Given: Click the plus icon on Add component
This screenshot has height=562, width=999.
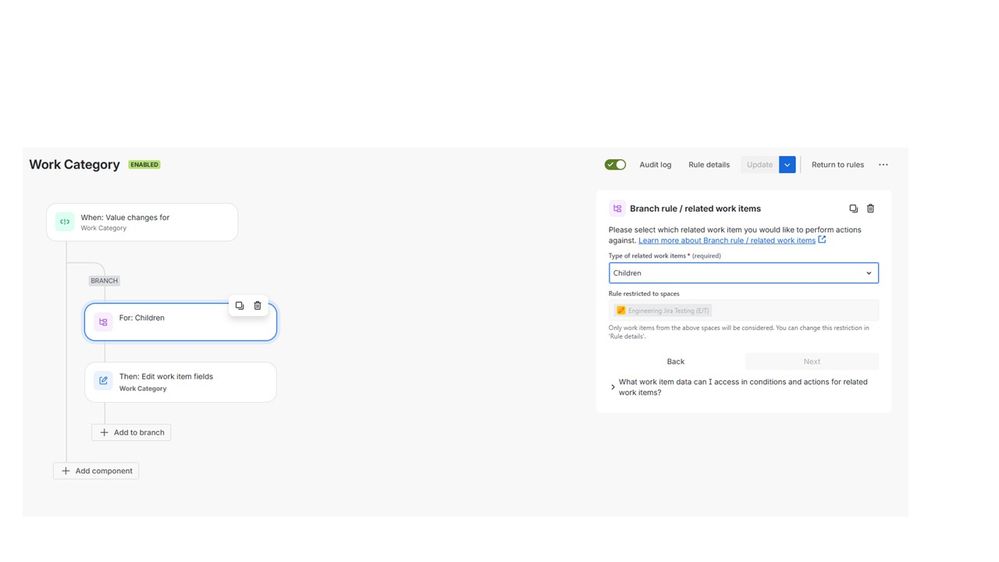Looking at the screenshot, I should pos(66,471).
